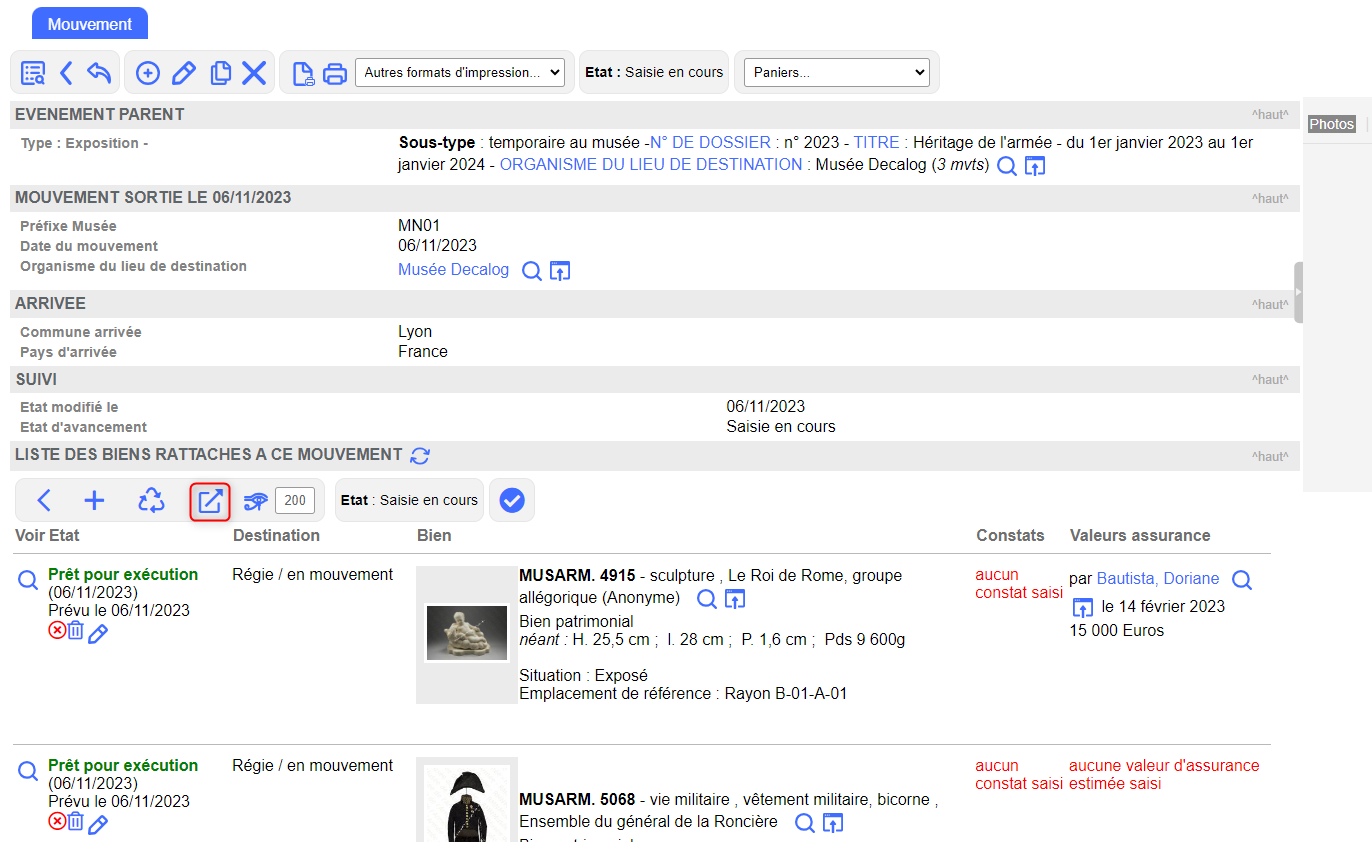Click 'aucune valeur d'assurance estimée saisi' text
The width and height of the screenshot is (1372, 842).
click(x=1164, y=775)
